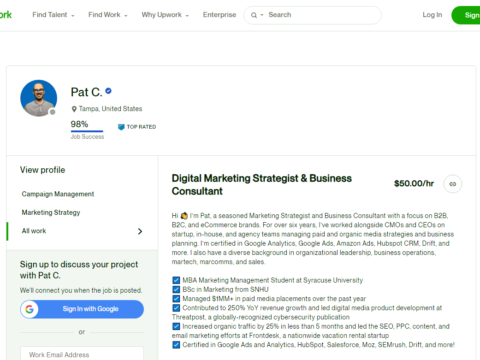This screenshot has height=360, width=480.
Task: Click the search magnifier icon
Action: coord(254,15)
